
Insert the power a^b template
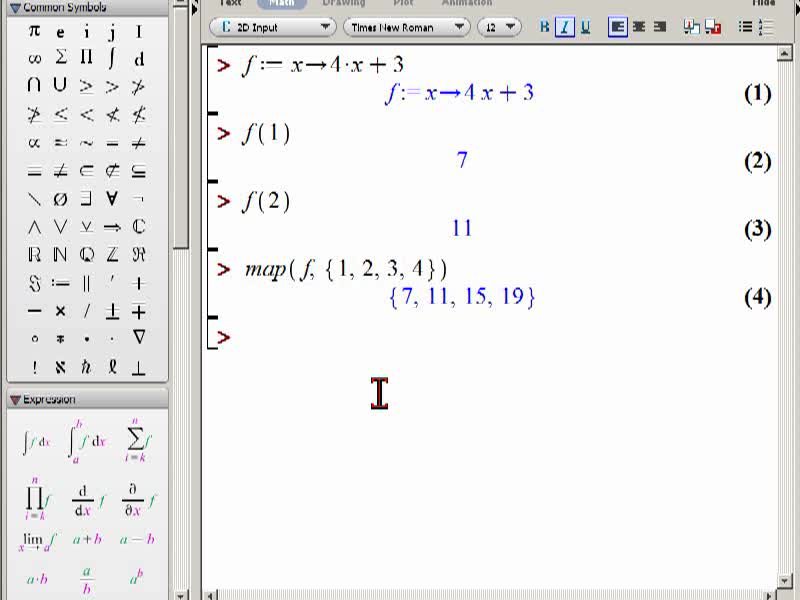point(137,577)
